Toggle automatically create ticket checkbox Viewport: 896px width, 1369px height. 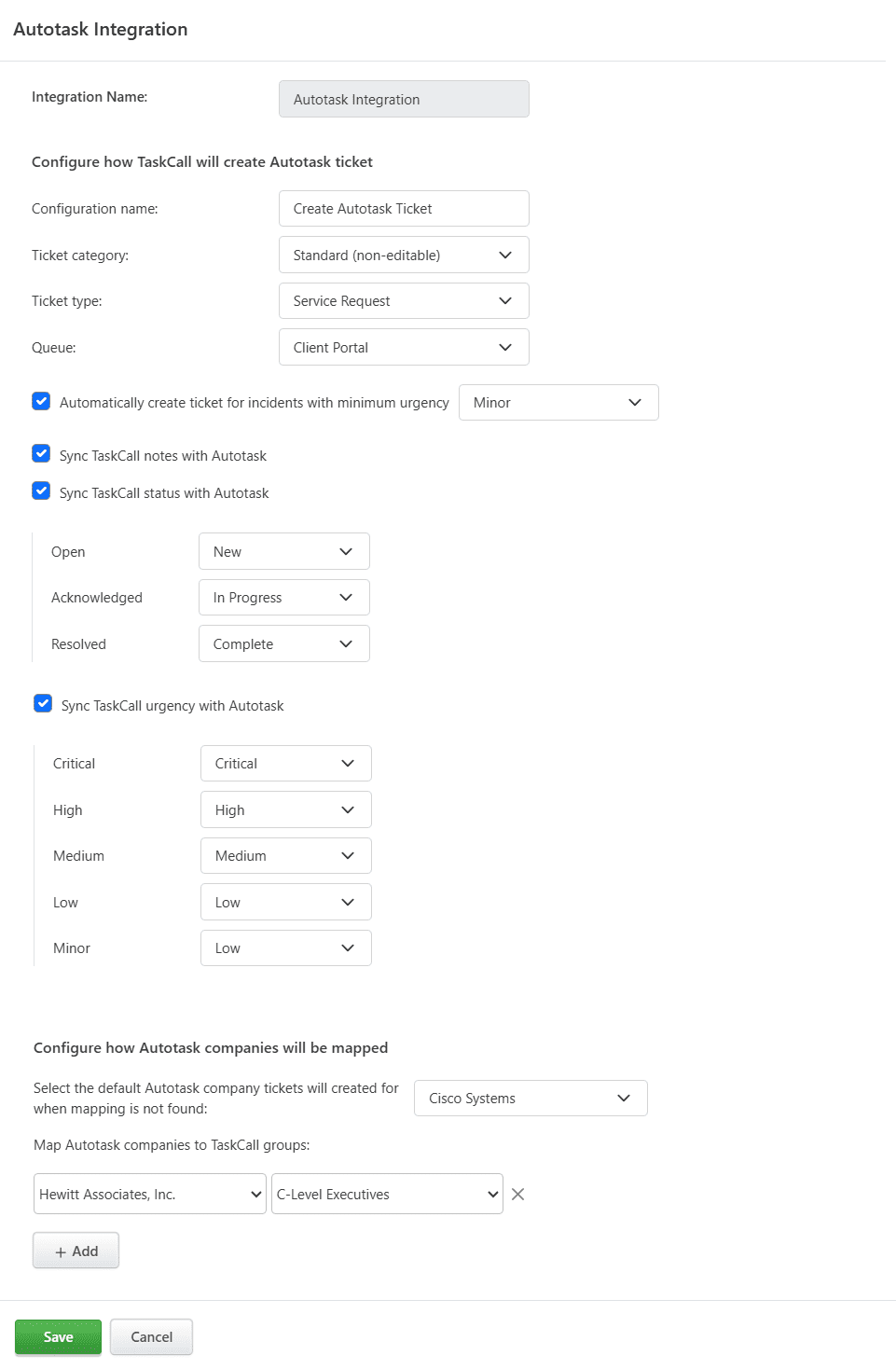pos(41,401)
